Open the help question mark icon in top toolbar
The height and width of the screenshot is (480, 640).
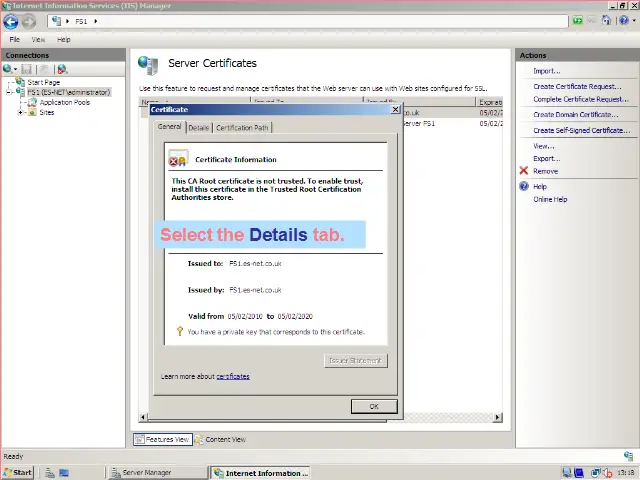623,20
